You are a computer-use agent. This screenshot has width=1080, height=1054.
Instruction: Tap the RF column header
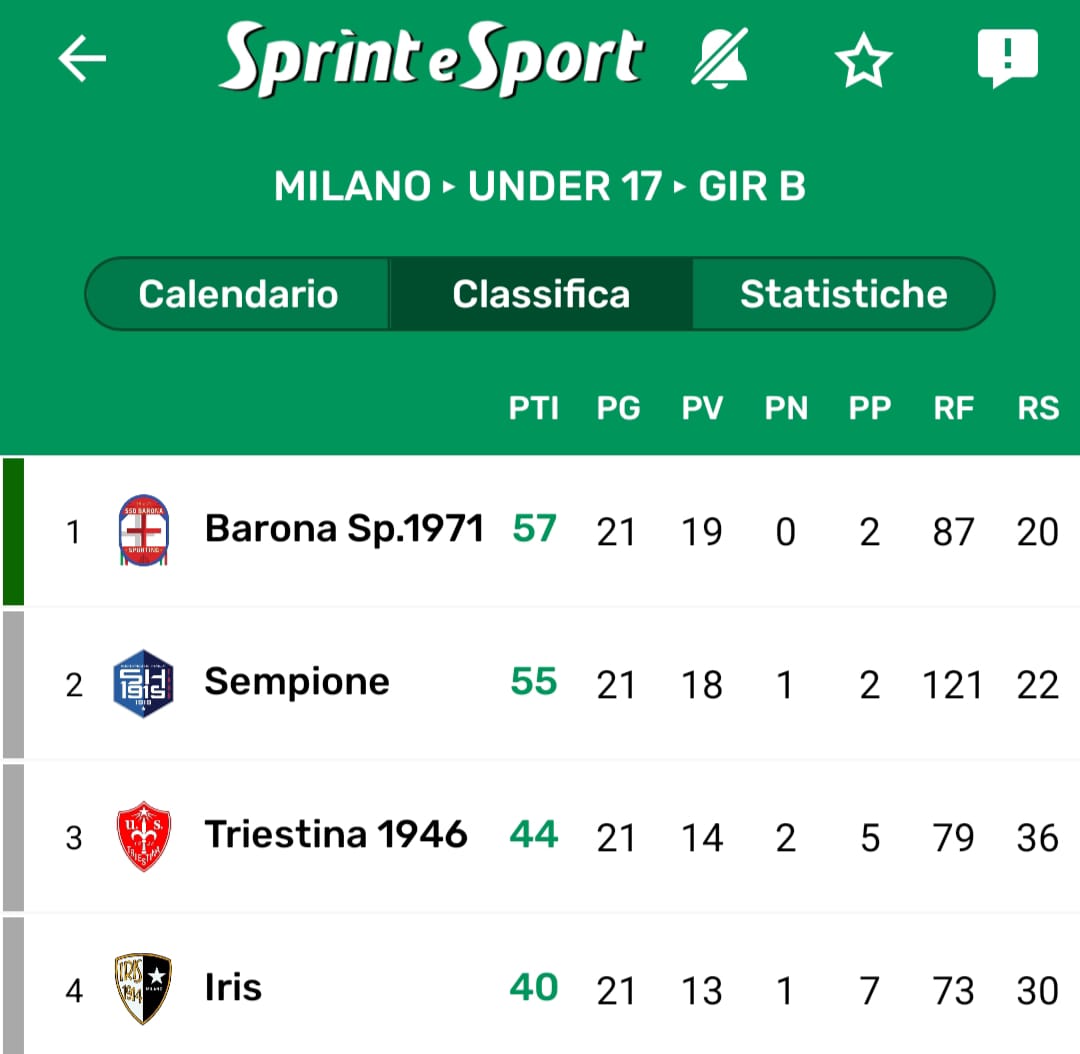coord(953,408)
